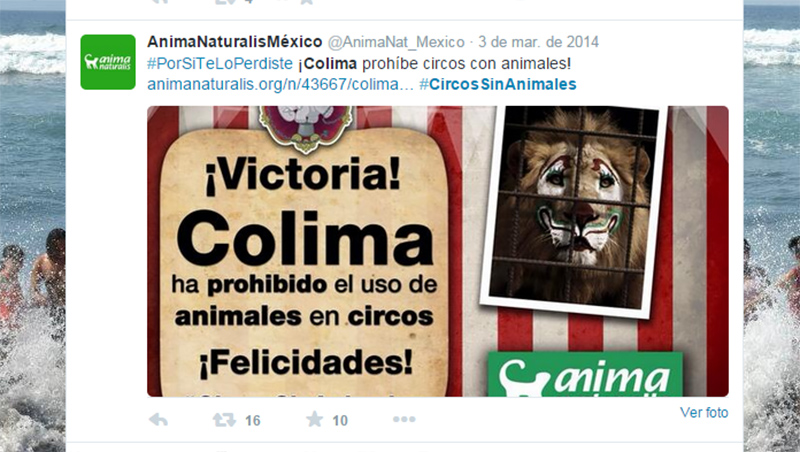Follow the animanaturalis.org/n/43667/colima link
This screenshot has height=452, width=800.
click(280, 84)
